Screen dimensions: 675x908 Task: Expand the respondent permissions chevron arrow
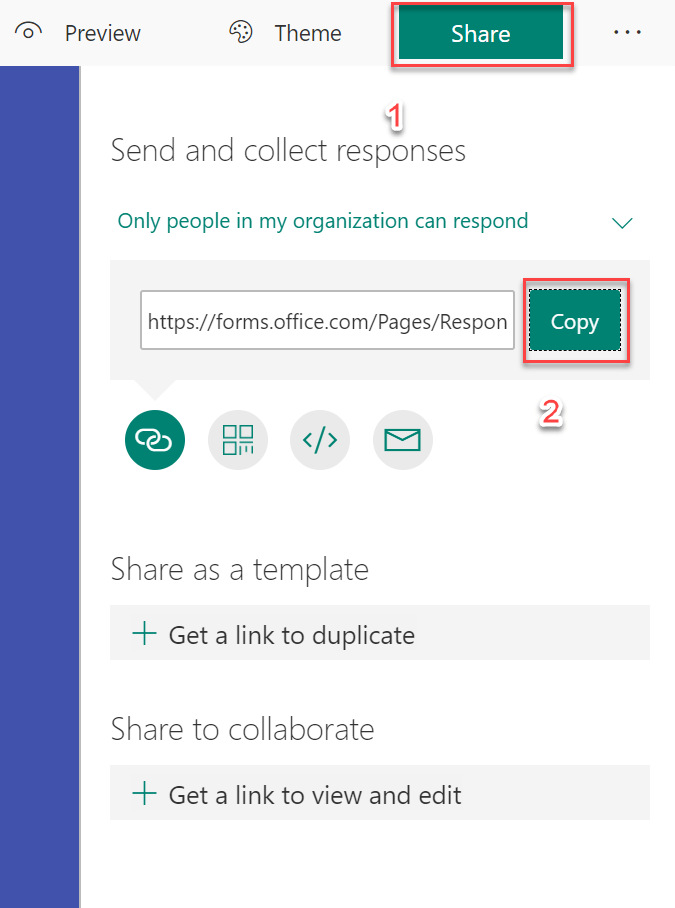622,222
